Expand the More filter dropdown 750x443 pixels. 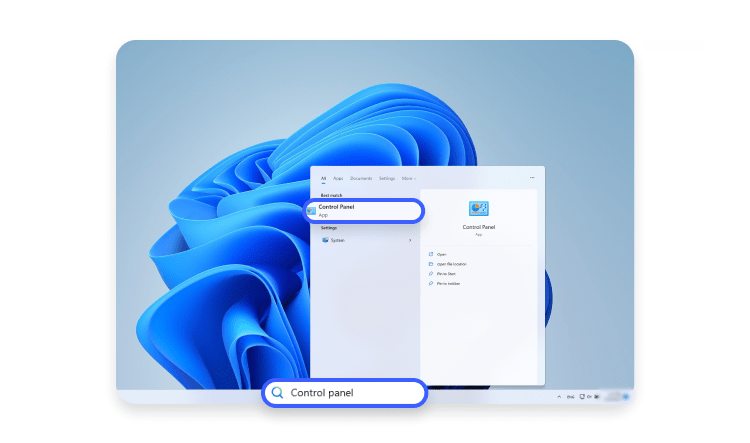pos(409,178)
